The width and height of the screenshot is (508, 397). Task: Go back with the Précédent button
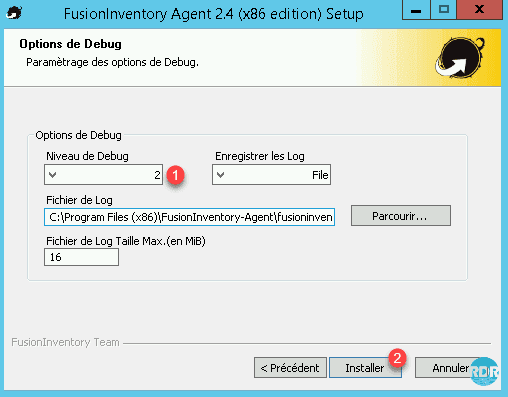(x=290, y=368)
